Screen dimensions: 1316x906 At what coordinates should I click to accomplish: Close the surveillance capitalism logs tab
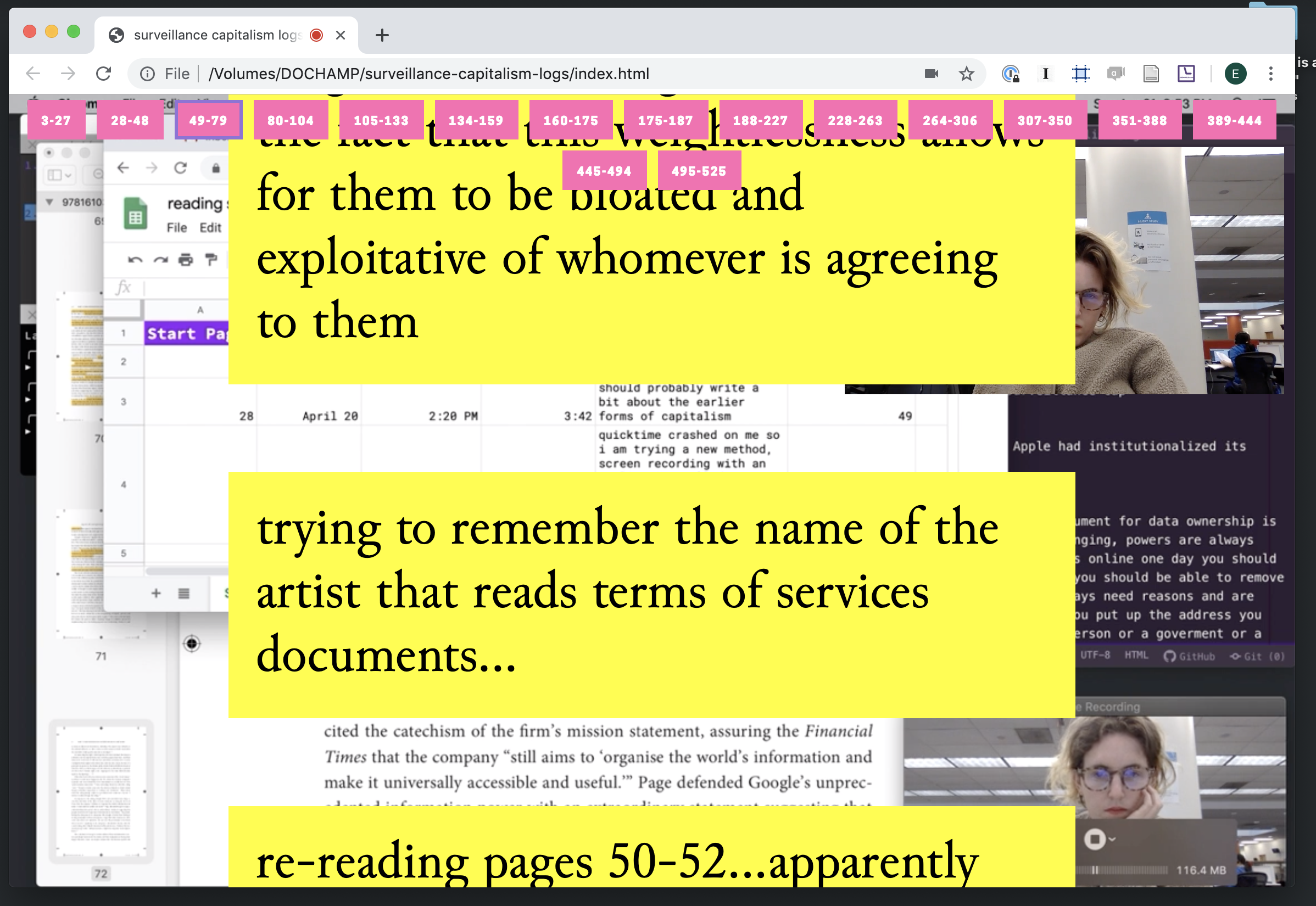tap(341, 35)
